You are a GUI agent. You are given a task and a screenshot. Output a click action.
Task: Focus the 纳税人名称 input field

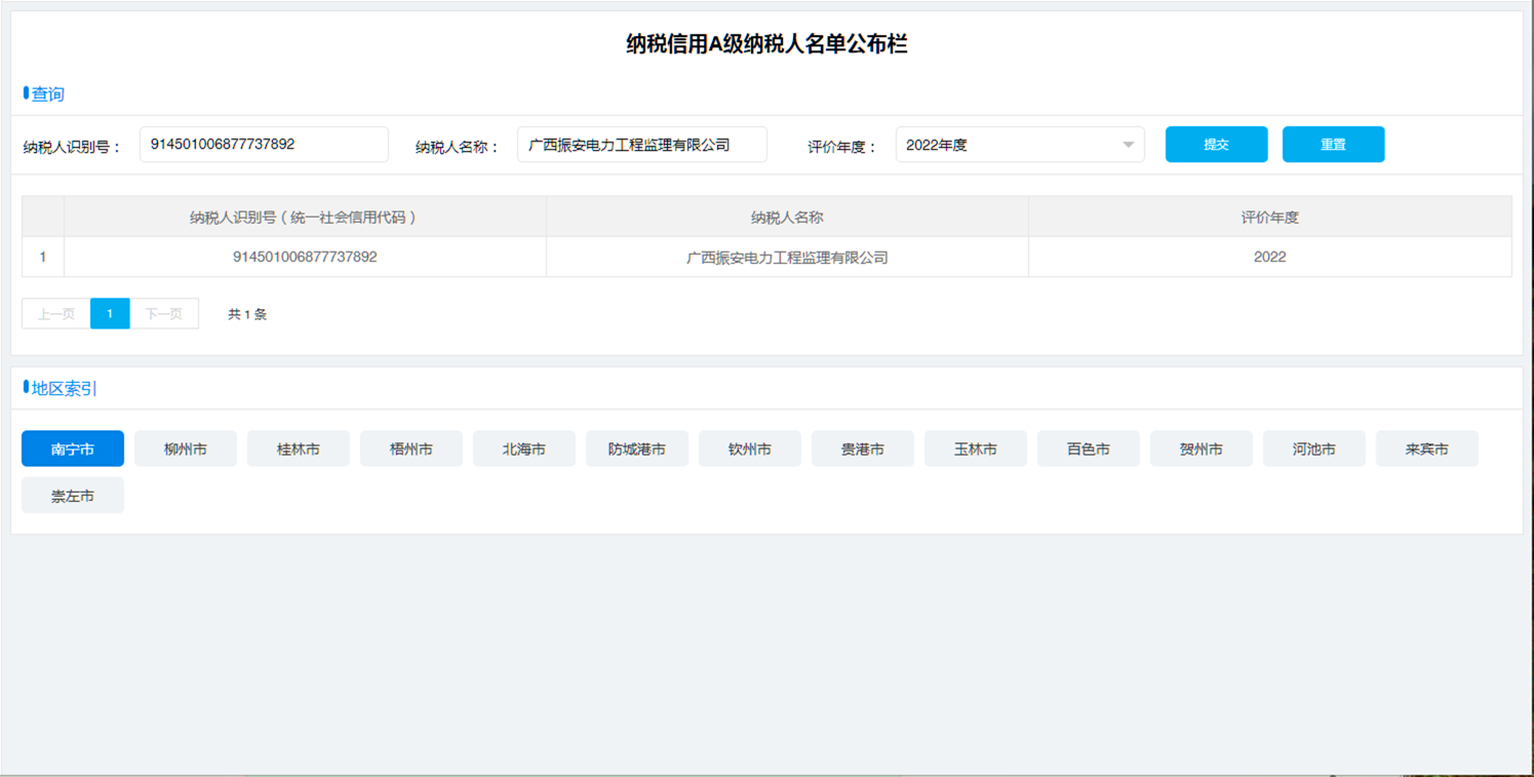point(642,144)
